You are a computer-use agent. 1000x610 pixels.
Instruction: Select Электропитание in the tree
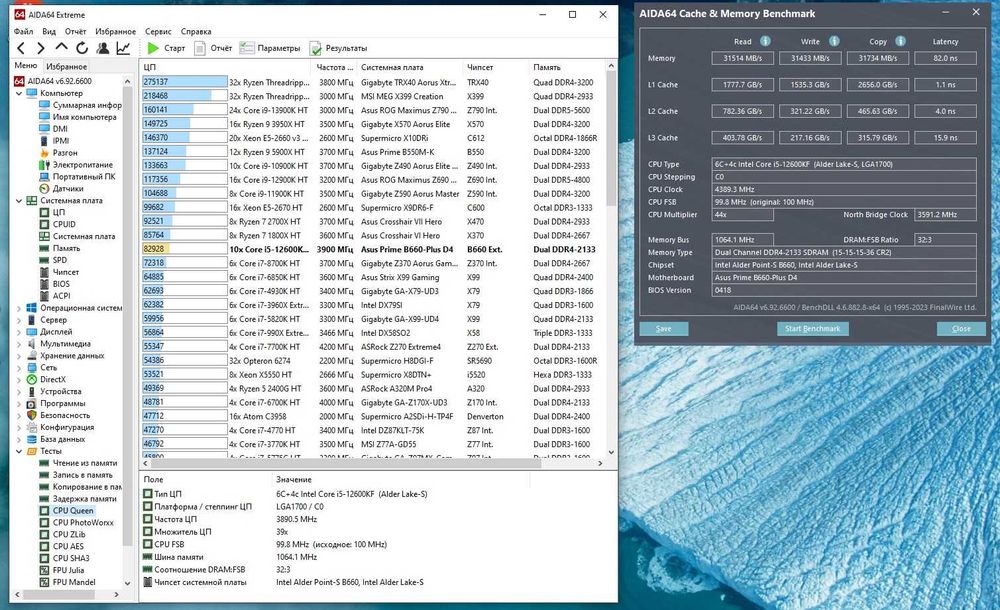76,165
